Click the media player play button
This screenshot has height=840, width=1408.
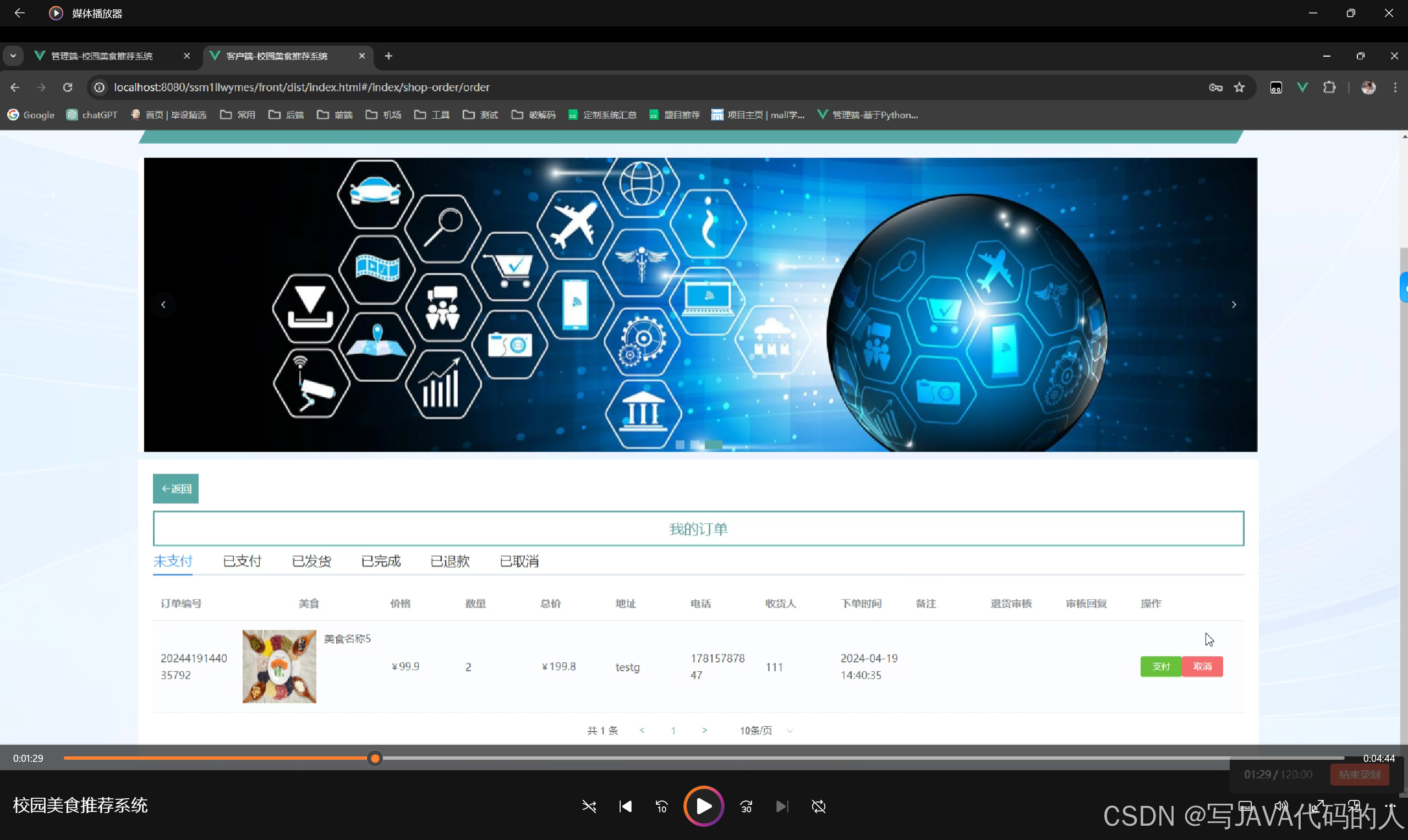pos(703,806)
